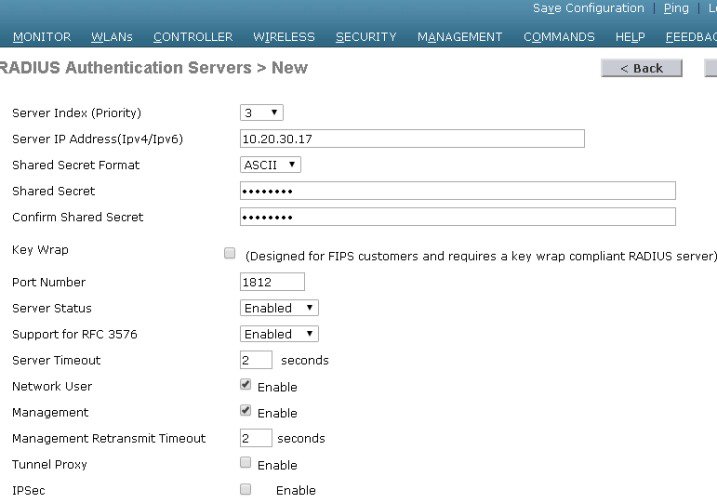Click the Server IP Address field

click(x=412, y=139)
